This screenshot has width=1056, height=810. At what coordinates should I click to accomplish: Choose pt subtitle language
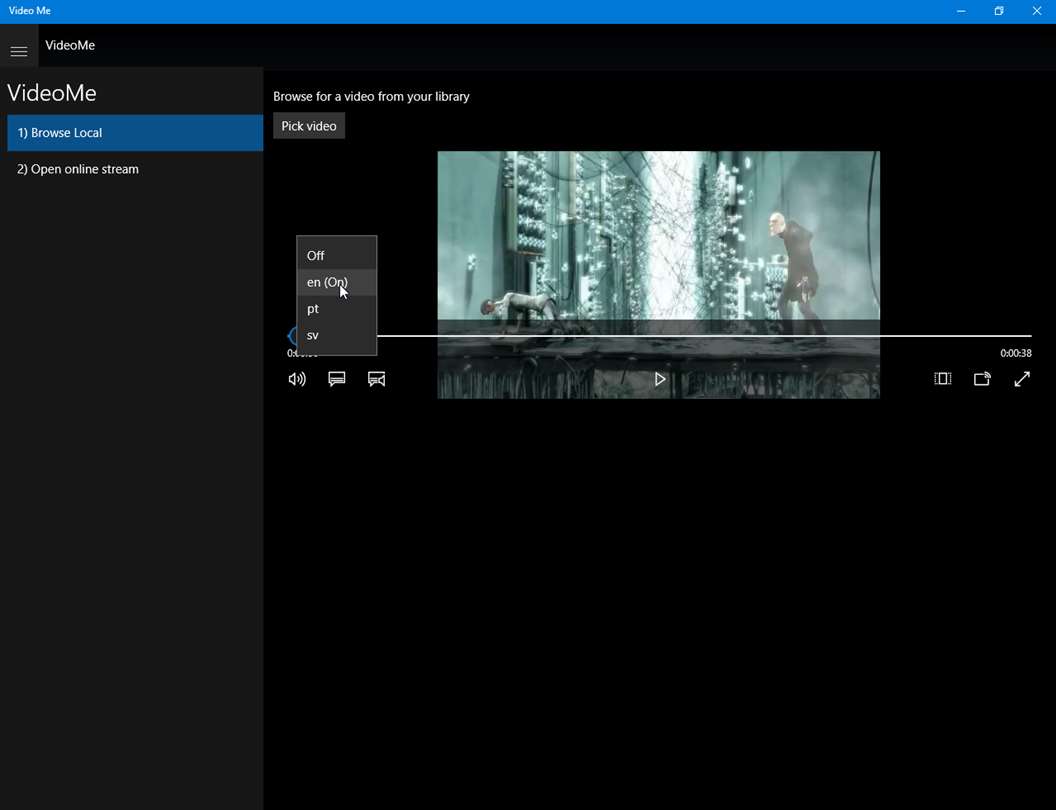point(313,309)
